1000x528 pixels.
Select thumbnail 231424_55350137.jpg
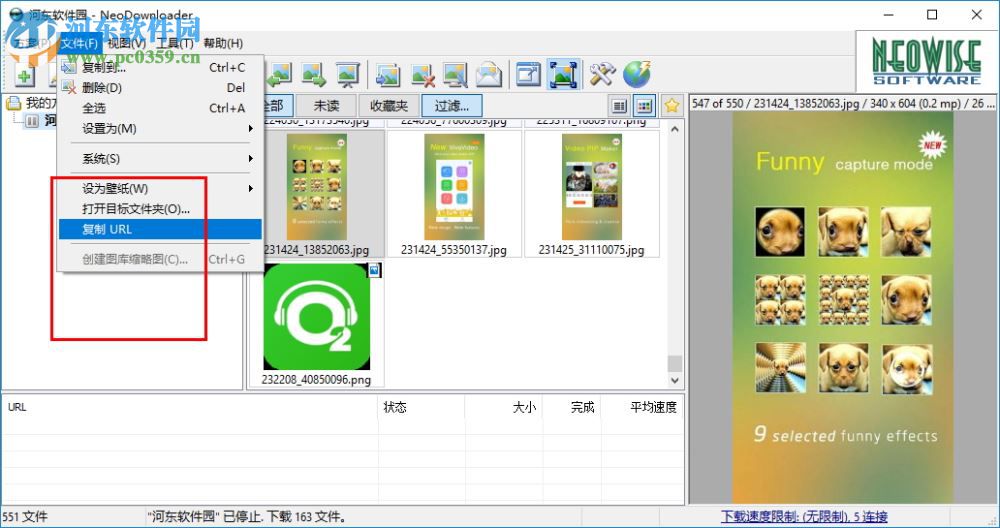[454, 193]
